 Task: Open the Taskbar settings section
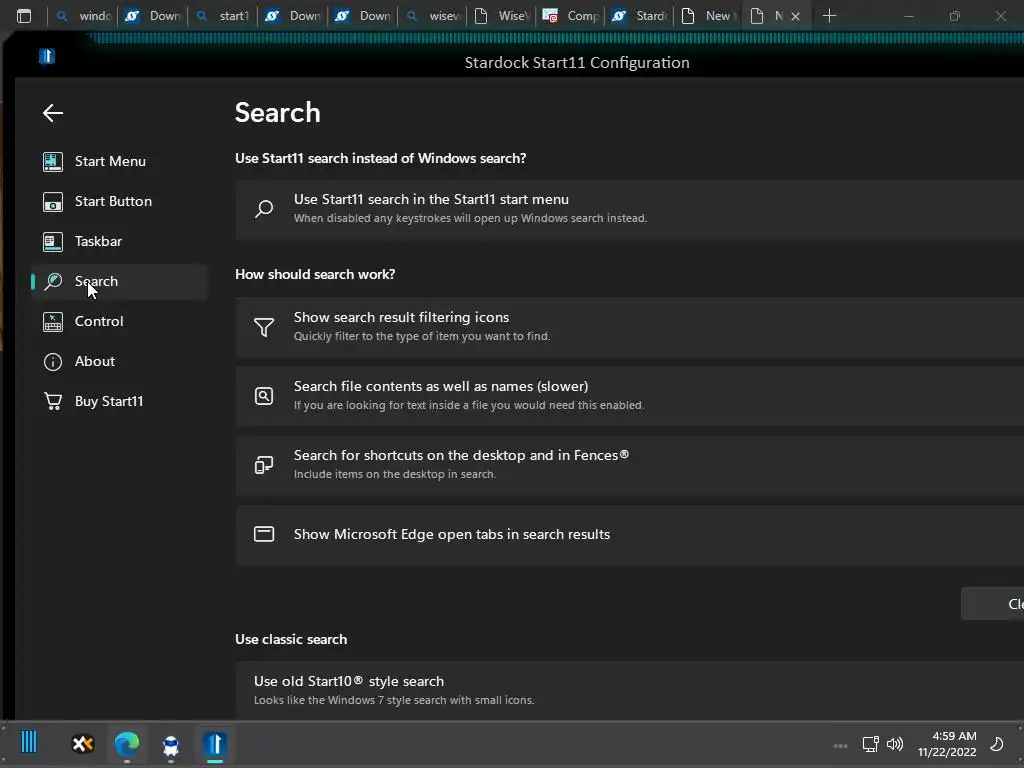(x=119, y=241)
